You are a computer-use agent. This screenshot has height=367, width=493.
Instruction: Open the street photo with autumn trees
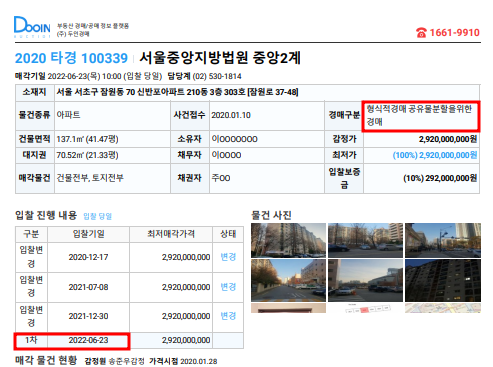tap(288, 280)
